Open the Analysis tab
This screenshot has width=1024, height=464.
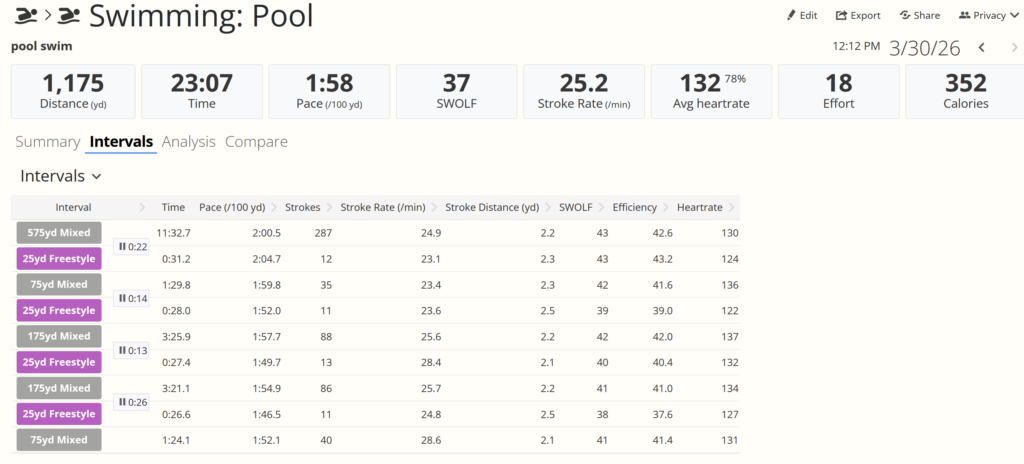coord(188,142)
